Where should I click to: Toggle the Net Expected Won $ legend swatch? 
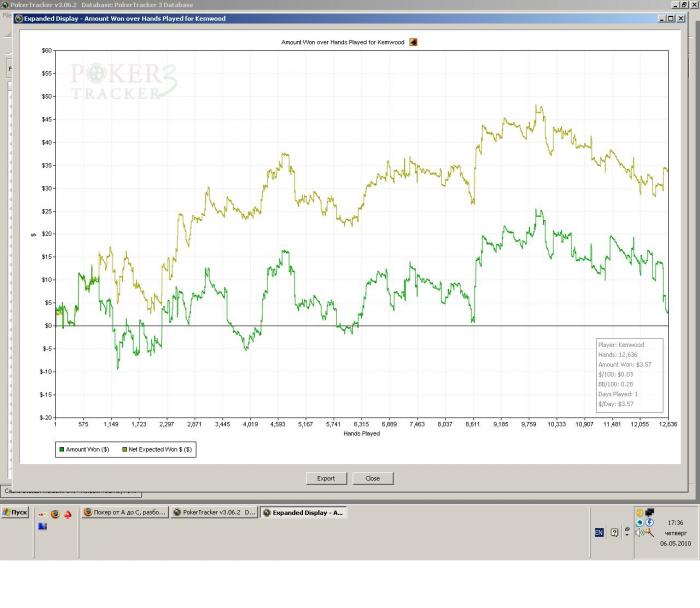125,450
